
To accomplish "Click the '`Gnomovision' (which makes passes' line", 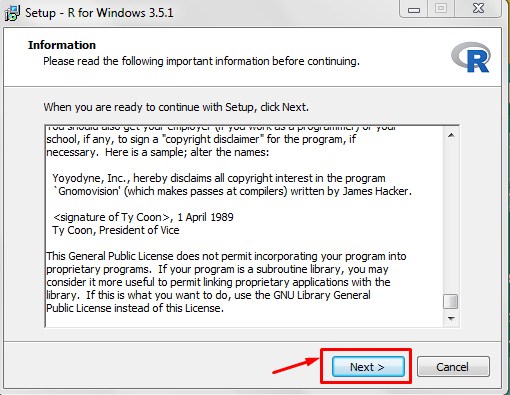I will [x=232, y=191].
